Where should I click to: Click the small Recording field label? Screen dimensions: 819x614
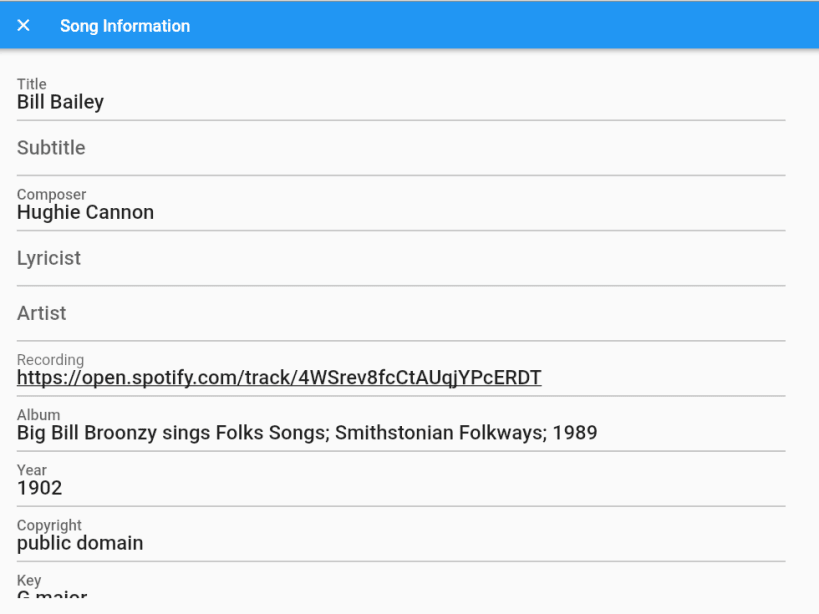[51, 360]
